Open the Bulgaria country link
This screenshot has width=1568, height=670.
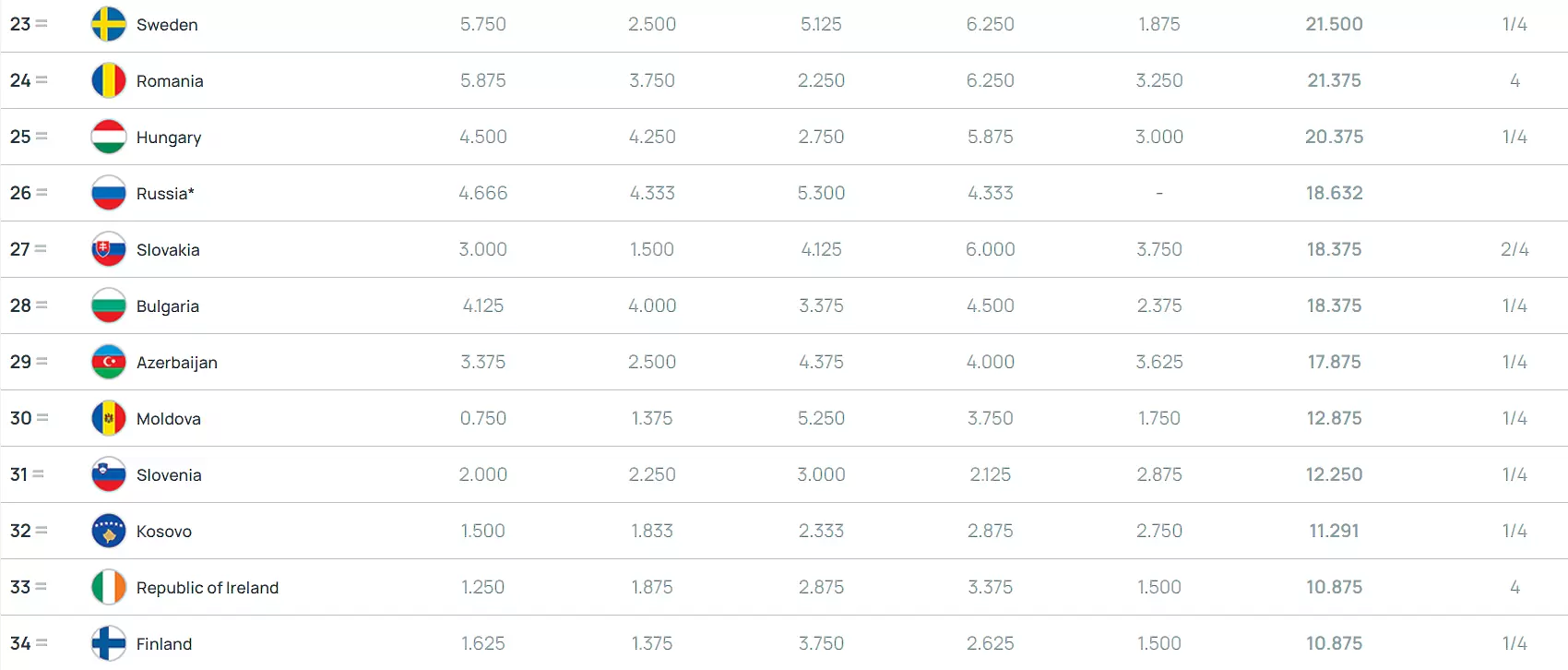click(x=168, y=306)
